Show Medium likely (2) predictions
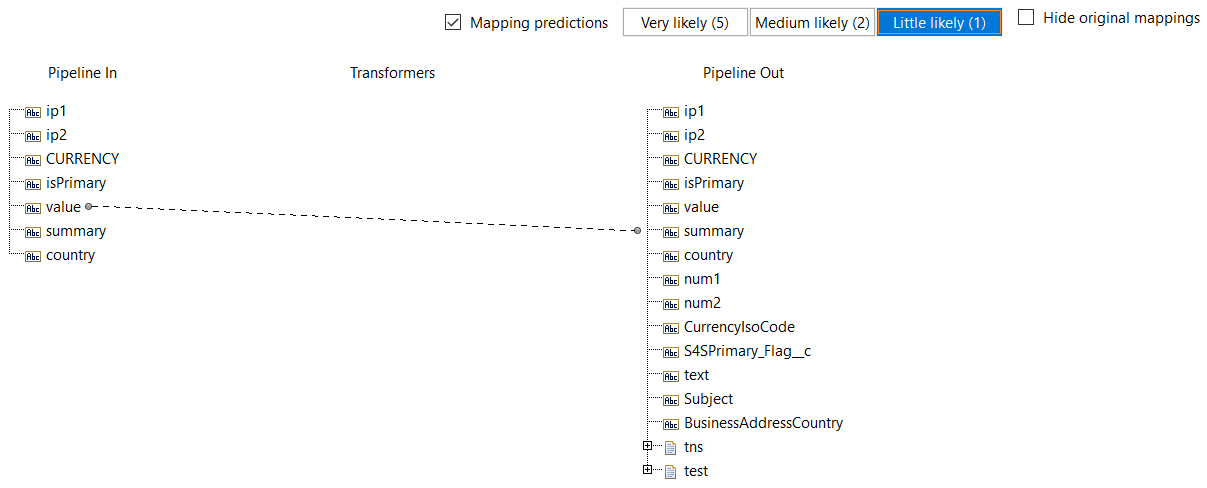 812,23
